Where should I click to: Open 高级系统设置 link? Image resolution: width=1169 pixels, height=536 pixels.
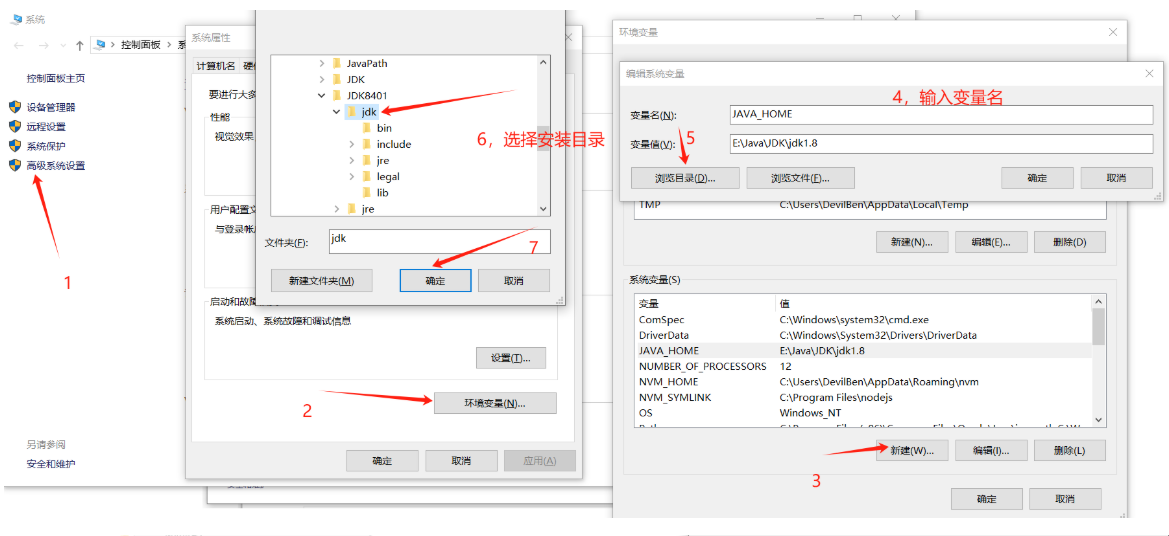pos(56,165)
